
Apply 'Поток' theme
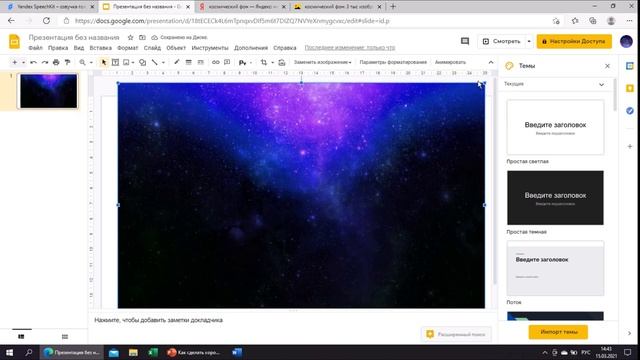[x=555, y=268]
